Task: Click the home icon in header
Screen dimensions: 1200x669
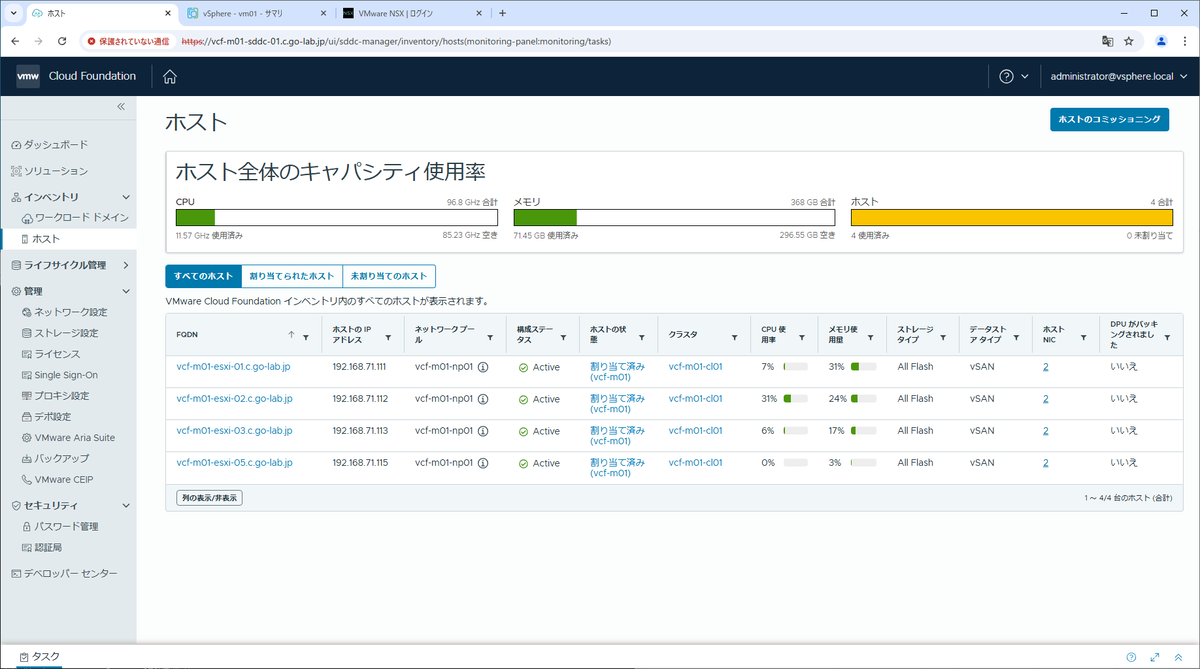Action: [x=170, y=76]
